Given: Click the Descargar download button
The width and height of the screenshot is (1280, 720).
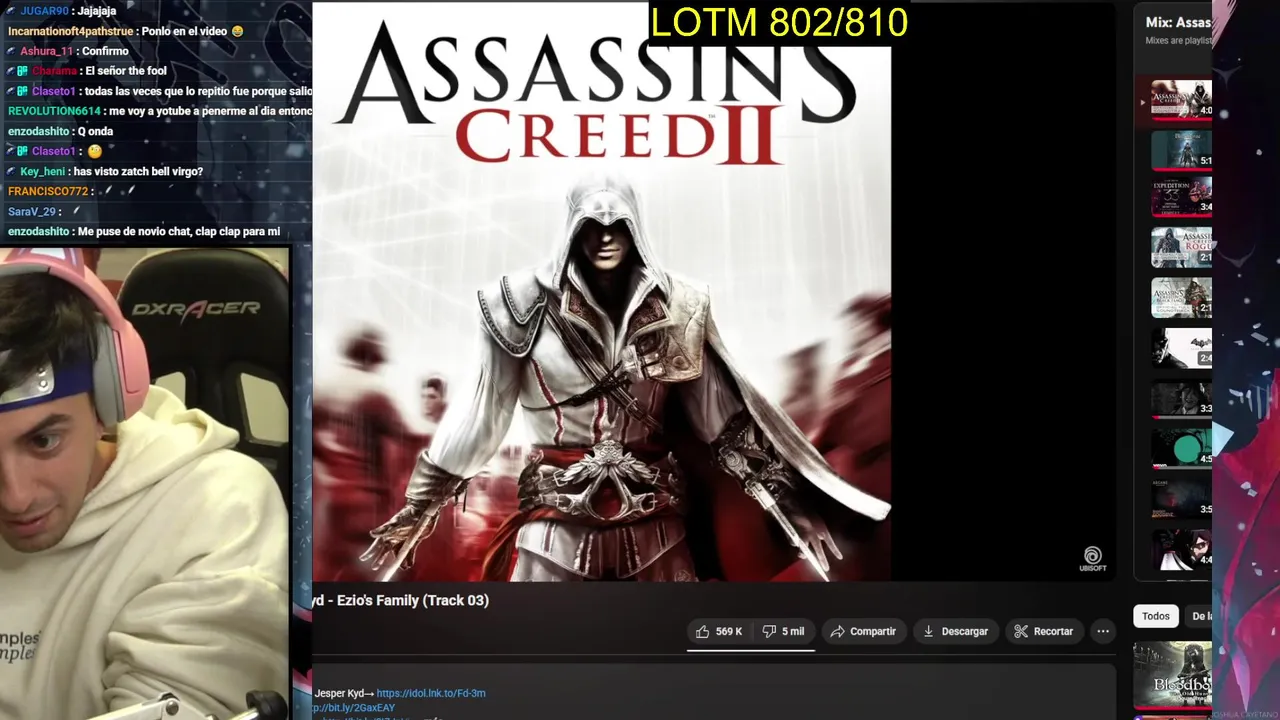Looking at the screenshot, I should point(955,631).
